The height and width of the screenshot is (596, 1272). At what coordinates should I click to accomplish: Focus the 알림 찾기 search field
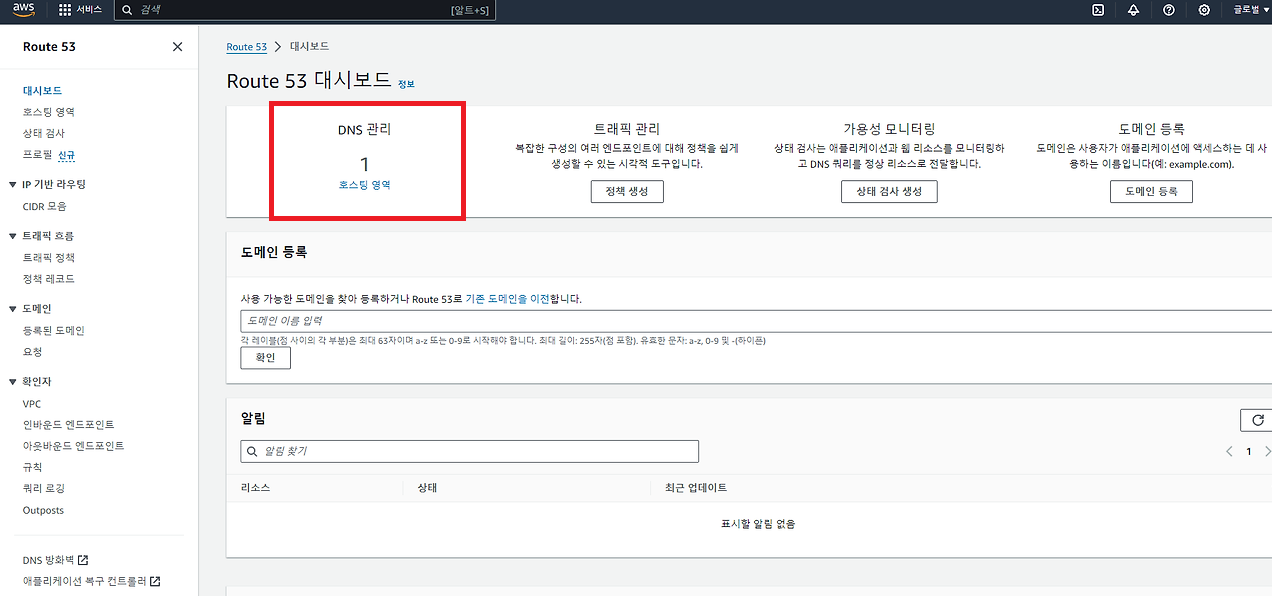click(469, 451)
